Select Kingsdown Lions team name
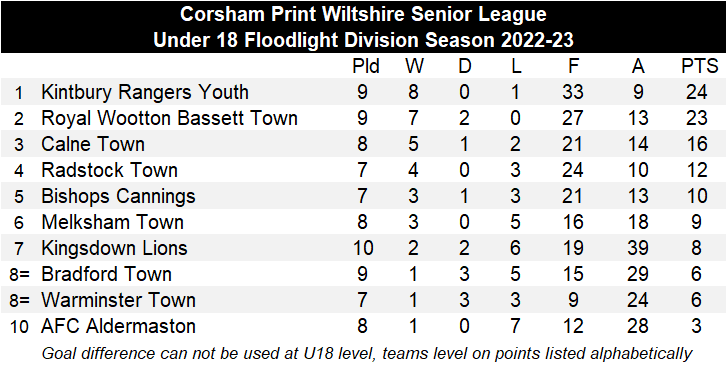 tap(114, 248)
